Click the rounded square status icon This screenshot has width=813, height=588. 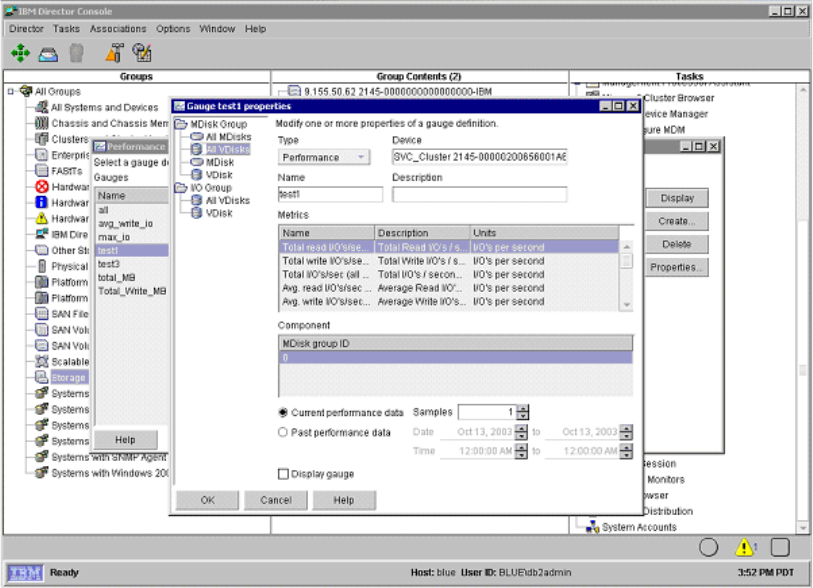point(781,547)
